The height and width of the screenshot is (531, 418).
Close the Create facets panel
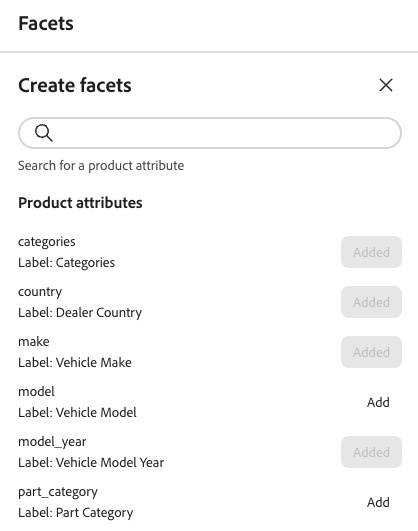click(386, 85)
